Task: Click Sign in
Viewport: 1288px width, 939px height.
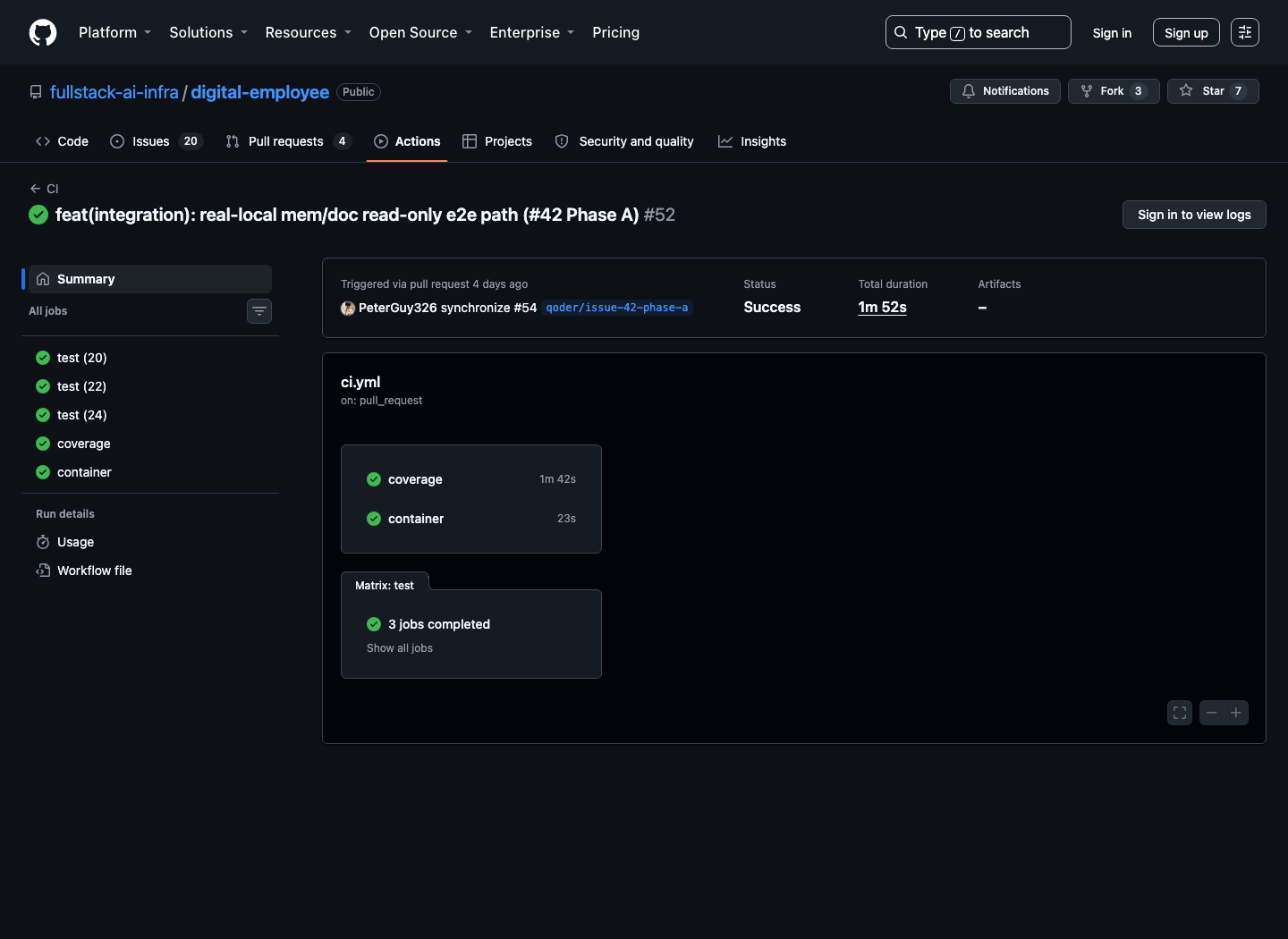Action: [x=1112, y=33]
